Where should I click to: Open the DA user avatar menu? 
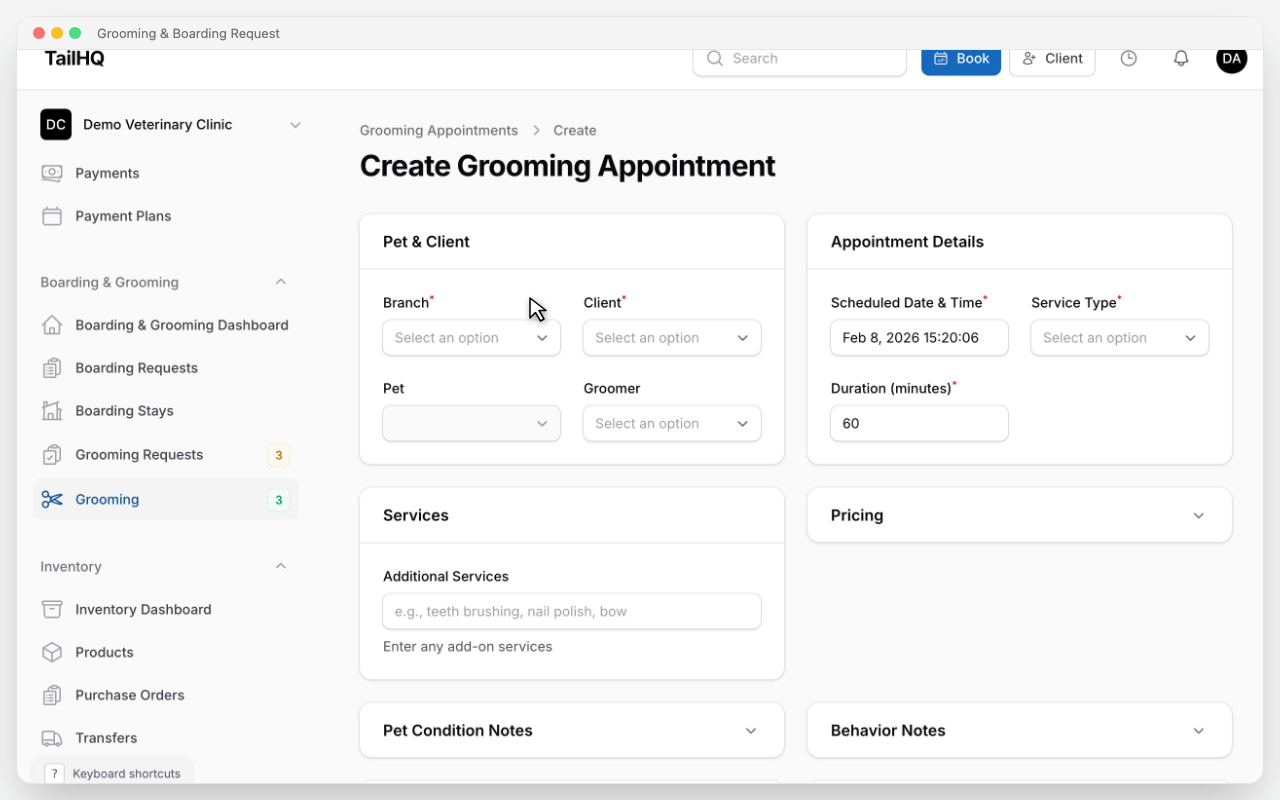(1231, 59)
